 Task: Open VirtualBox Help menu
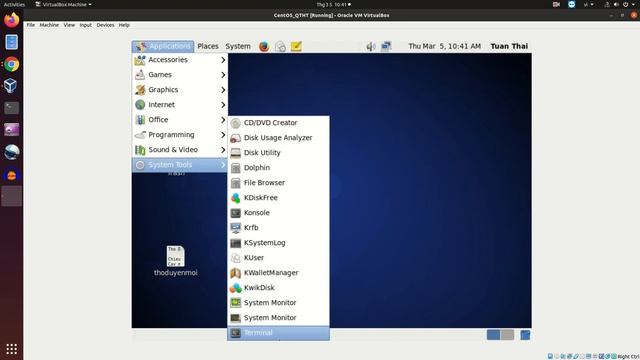[124, 25]
